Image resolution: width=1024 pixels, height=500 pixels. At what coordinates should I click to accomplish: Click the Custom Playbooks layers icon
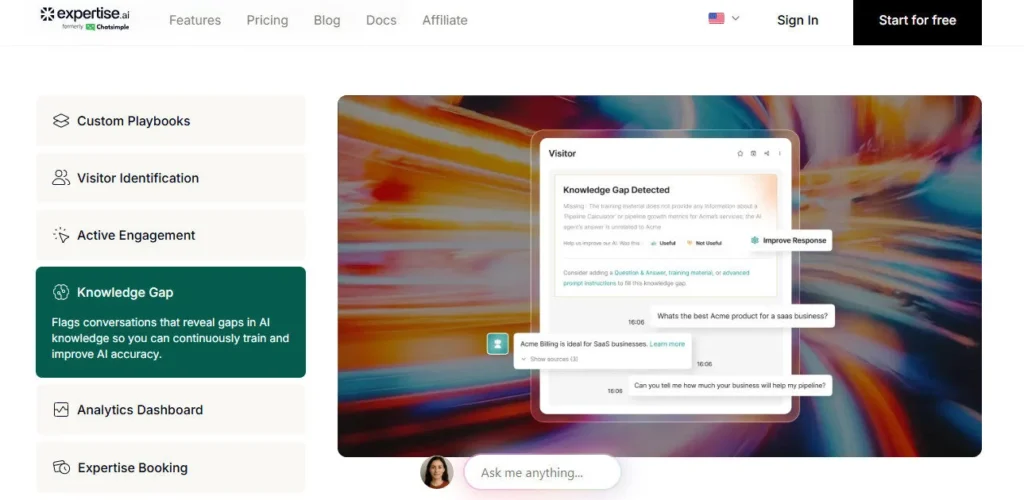point(61,121)
